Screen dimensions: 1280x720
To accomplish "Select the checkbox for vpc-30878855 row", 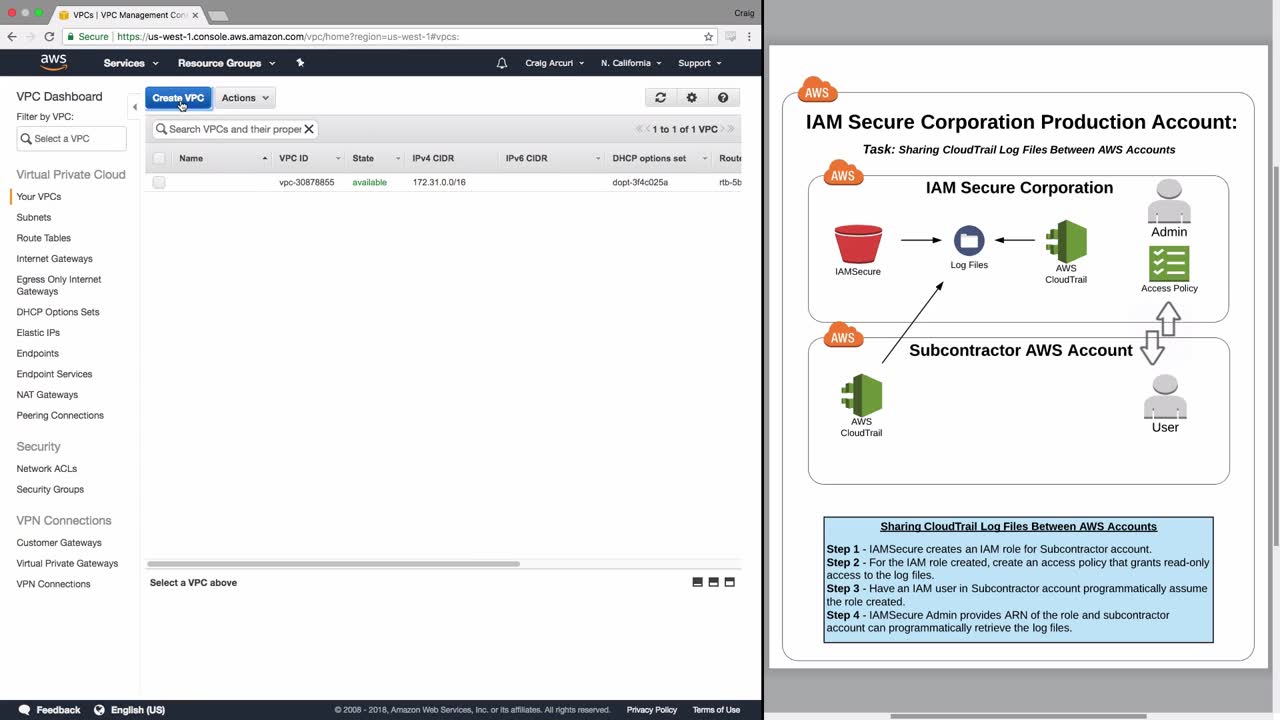I will click(159, 182).
